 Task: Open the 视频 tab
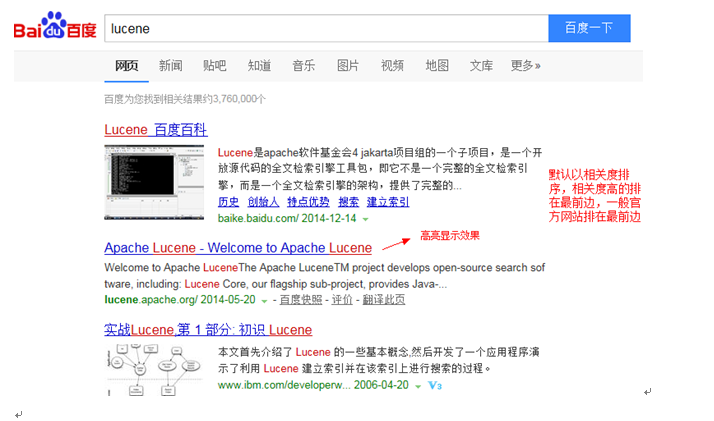392,66
